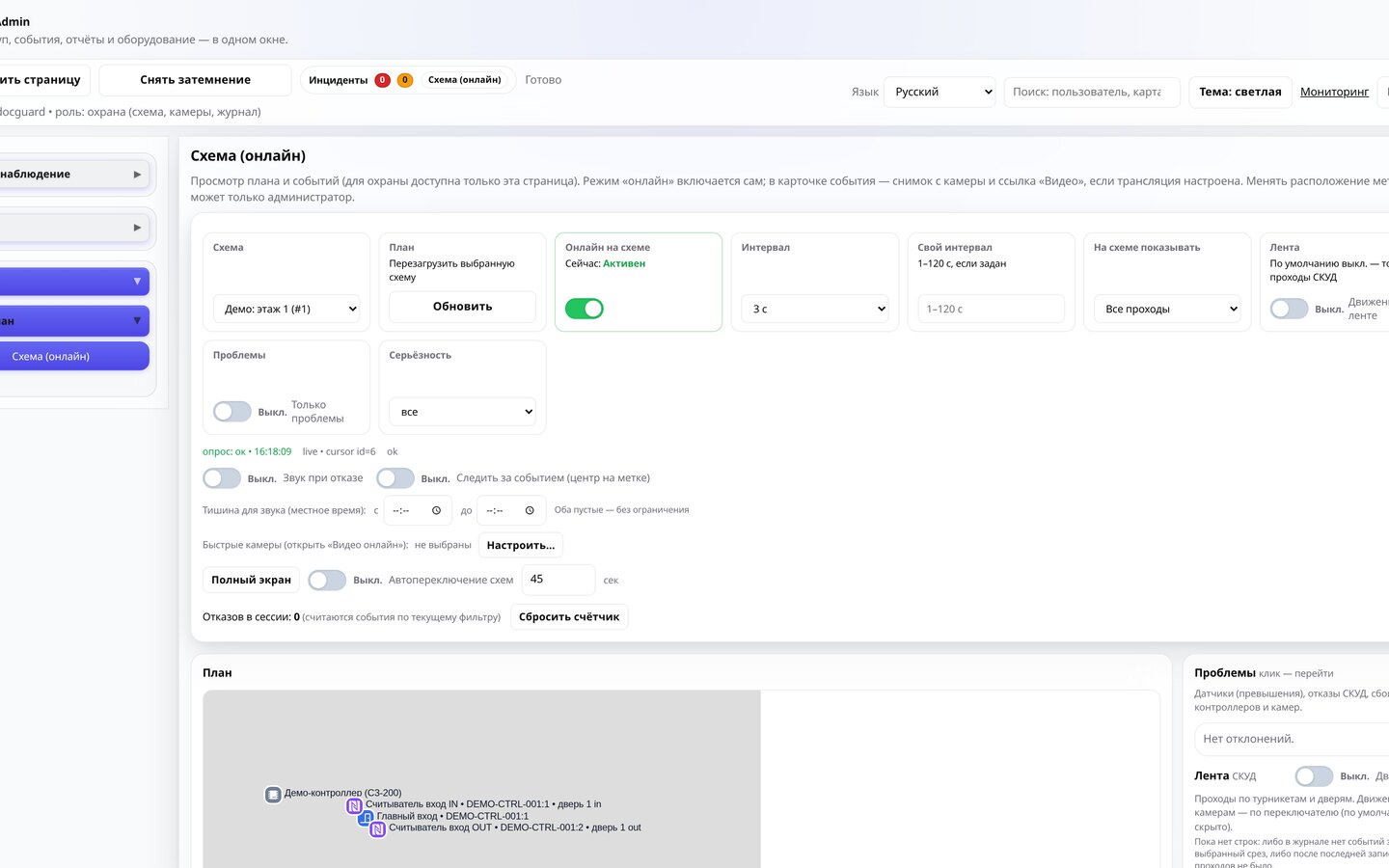
Task: Click Главный вход • DEMO-CTRL-001:1 label
Action: coord(452,816)
